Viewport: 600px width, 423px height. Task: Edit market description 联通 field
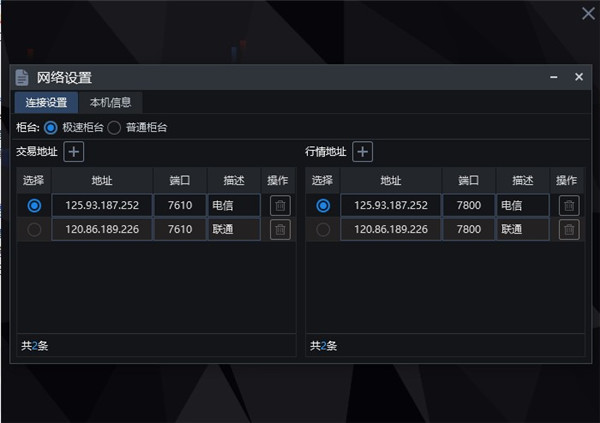(x=523, y=230)
